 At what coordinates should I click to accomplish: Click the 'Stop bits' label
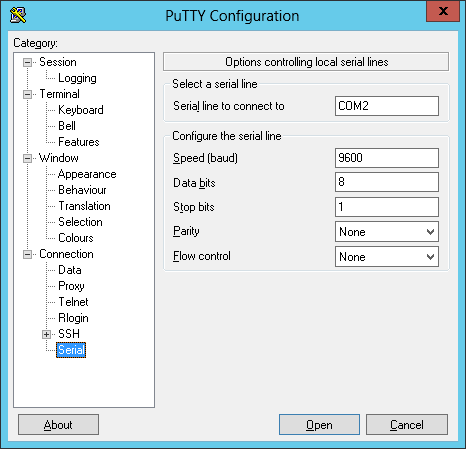click(194, 207)
